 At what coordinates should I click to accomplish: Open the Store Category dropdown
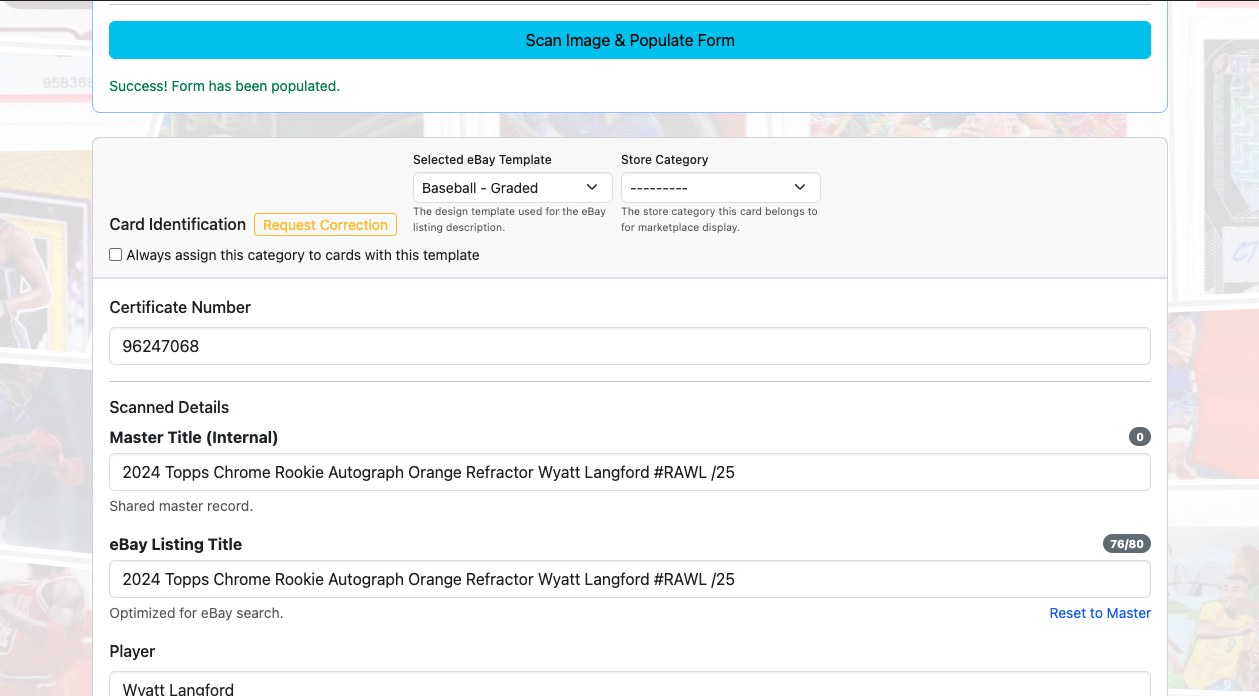(x=720, y=188)
